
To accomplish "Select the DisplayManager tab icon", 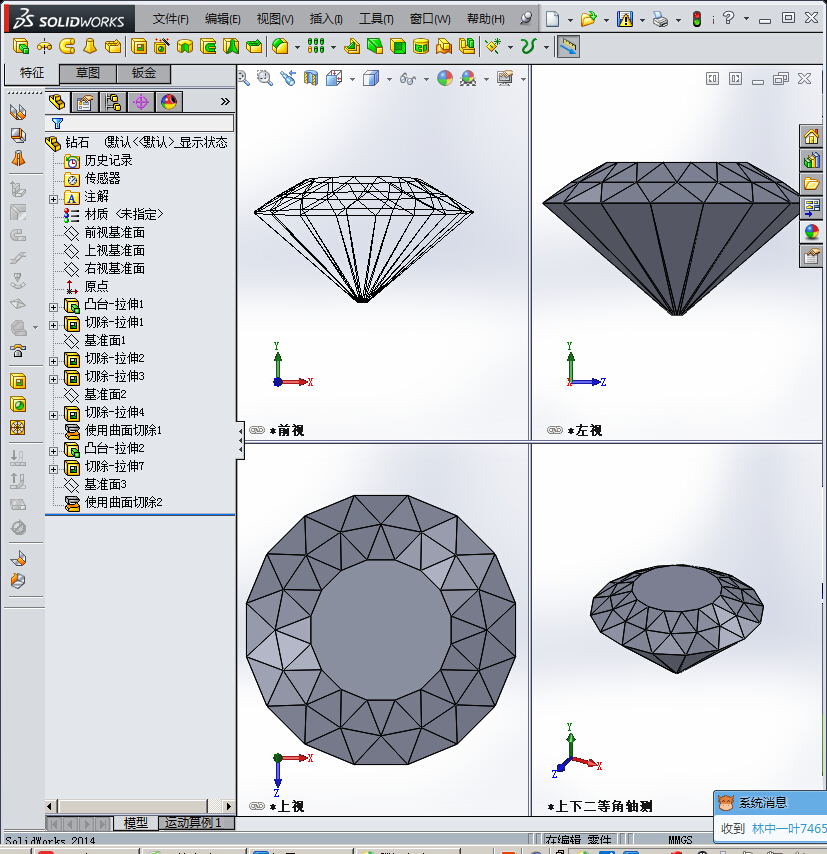I will 169,102.
